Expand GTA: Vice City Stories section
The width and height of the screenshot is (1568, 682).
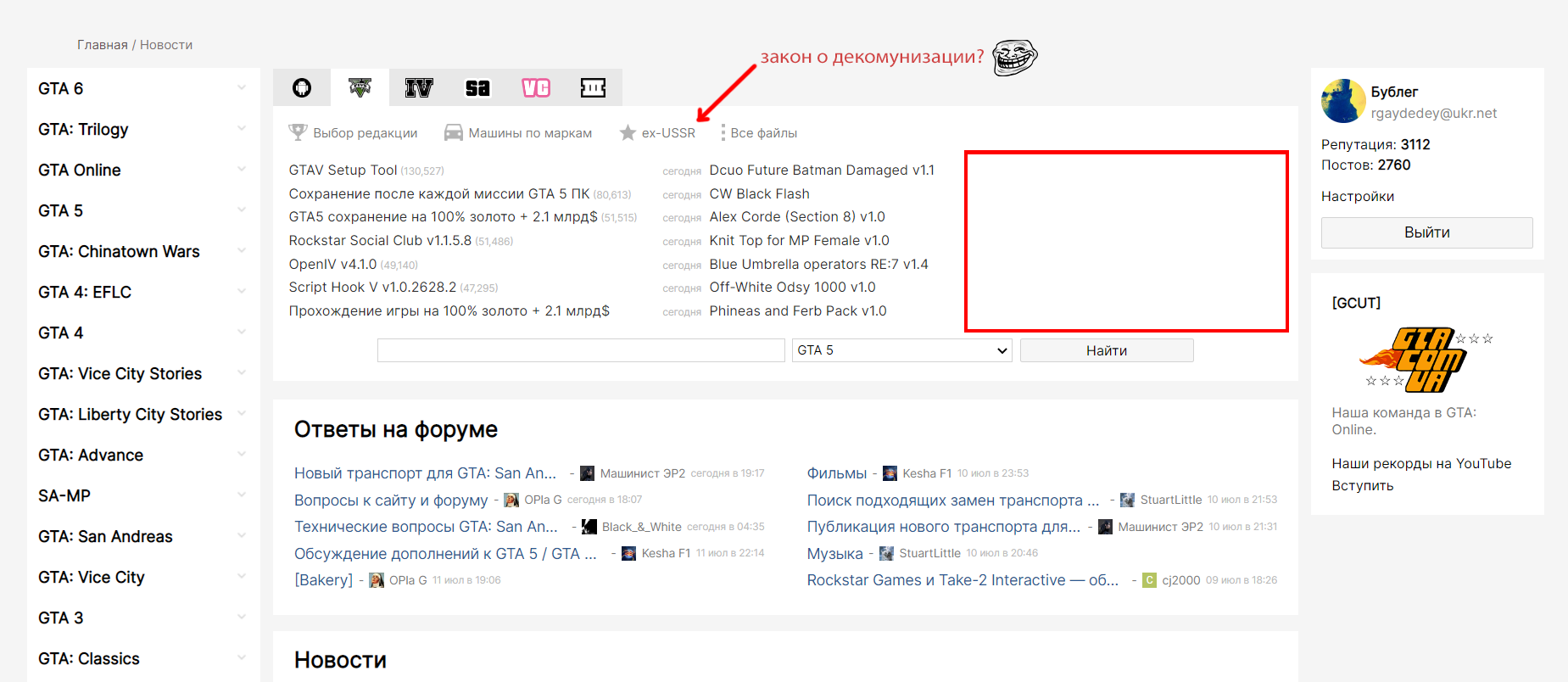[242, 373]
